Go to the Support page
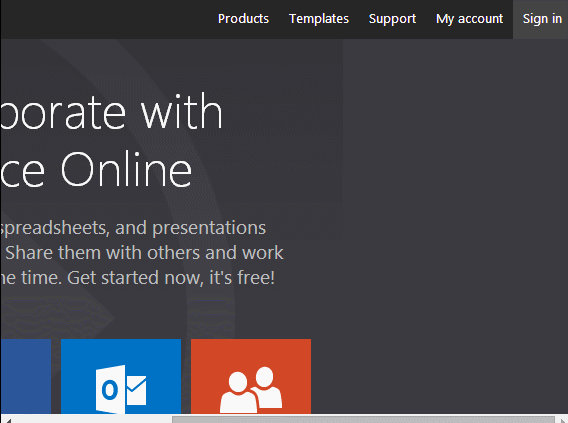 click(x=392, y=19)
